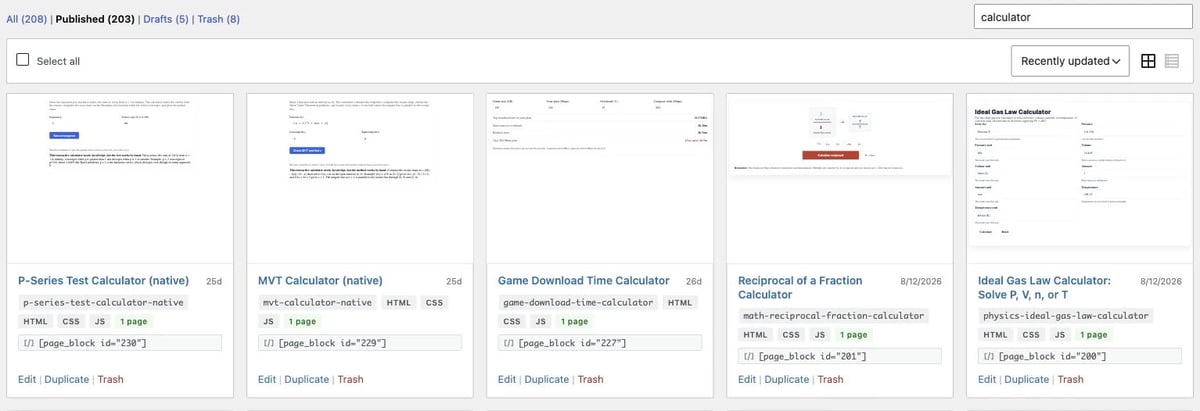The image size is (1200, 411).
Task: Trash the Game Download Time Calculator
Action: click(x=590, y=380)
